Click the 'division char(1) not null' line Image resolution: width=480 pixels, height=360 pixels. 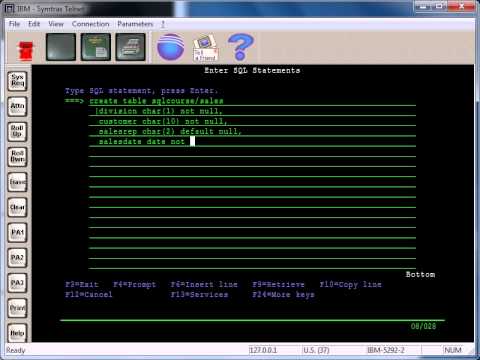tap(159, 111)
